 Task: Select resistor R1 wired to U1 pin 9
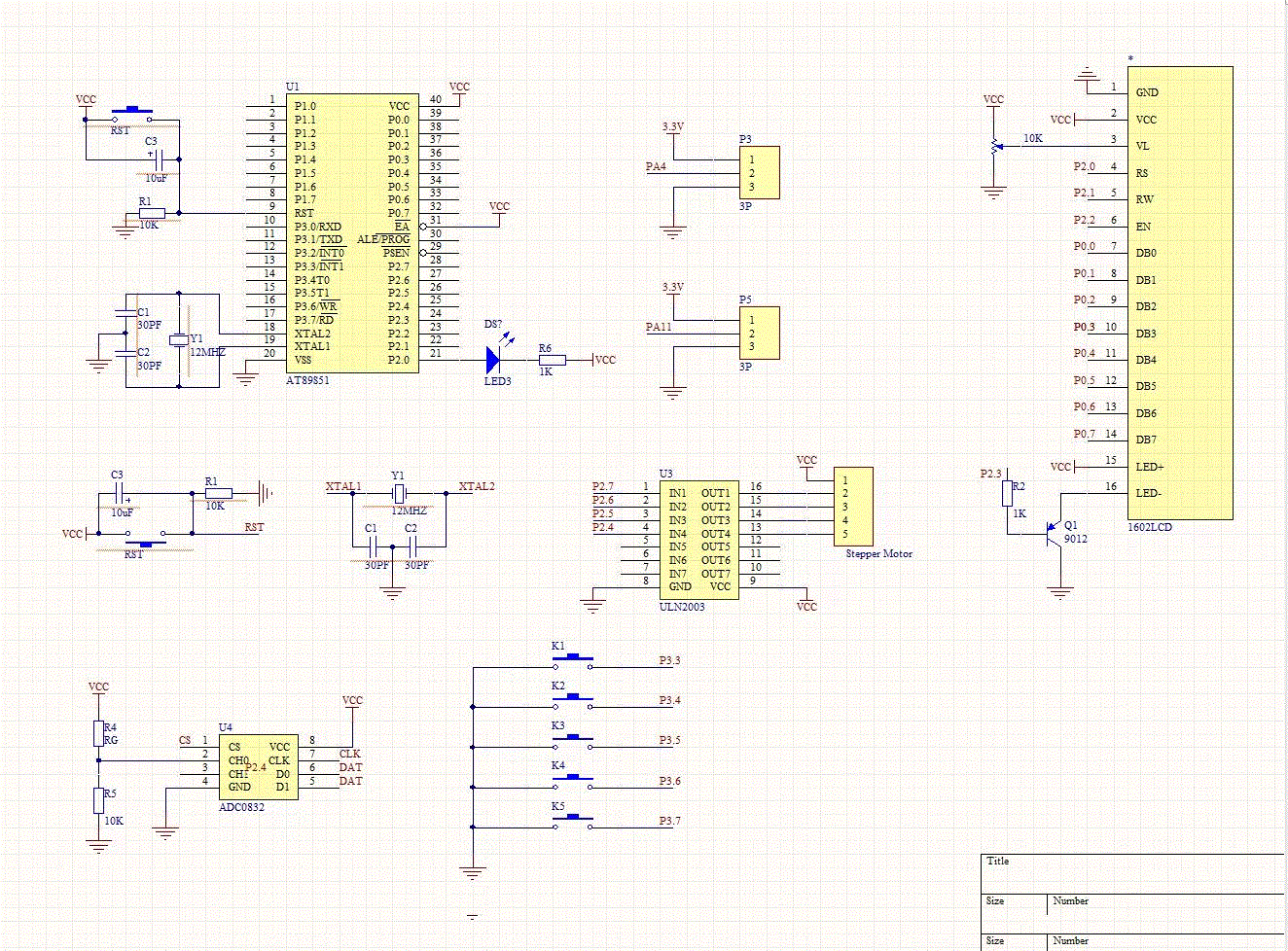coord(152,213)
